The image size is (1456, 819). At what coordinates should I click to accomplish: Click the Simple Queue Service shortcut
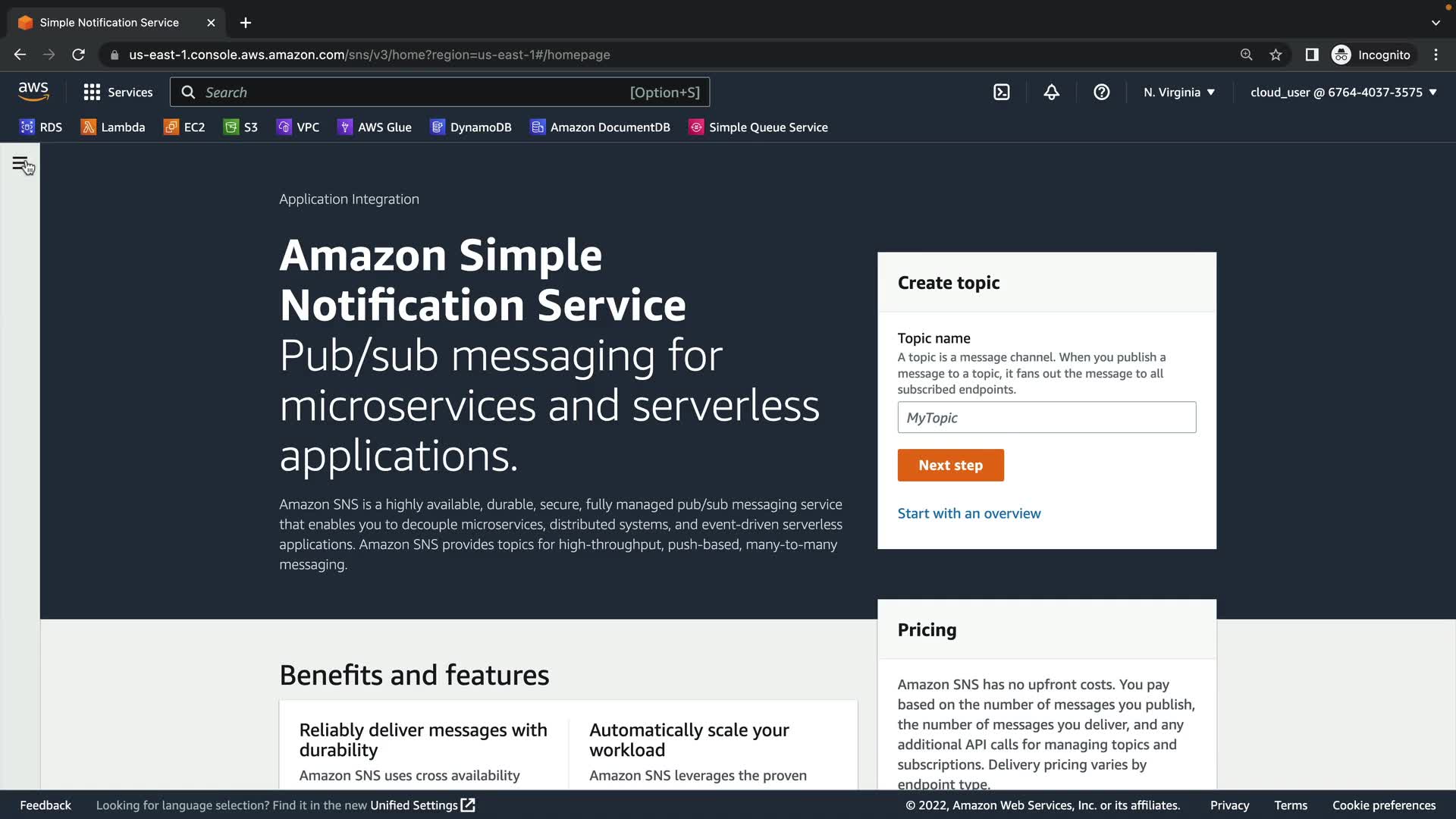pyautogui.click(x=758, y=127)
